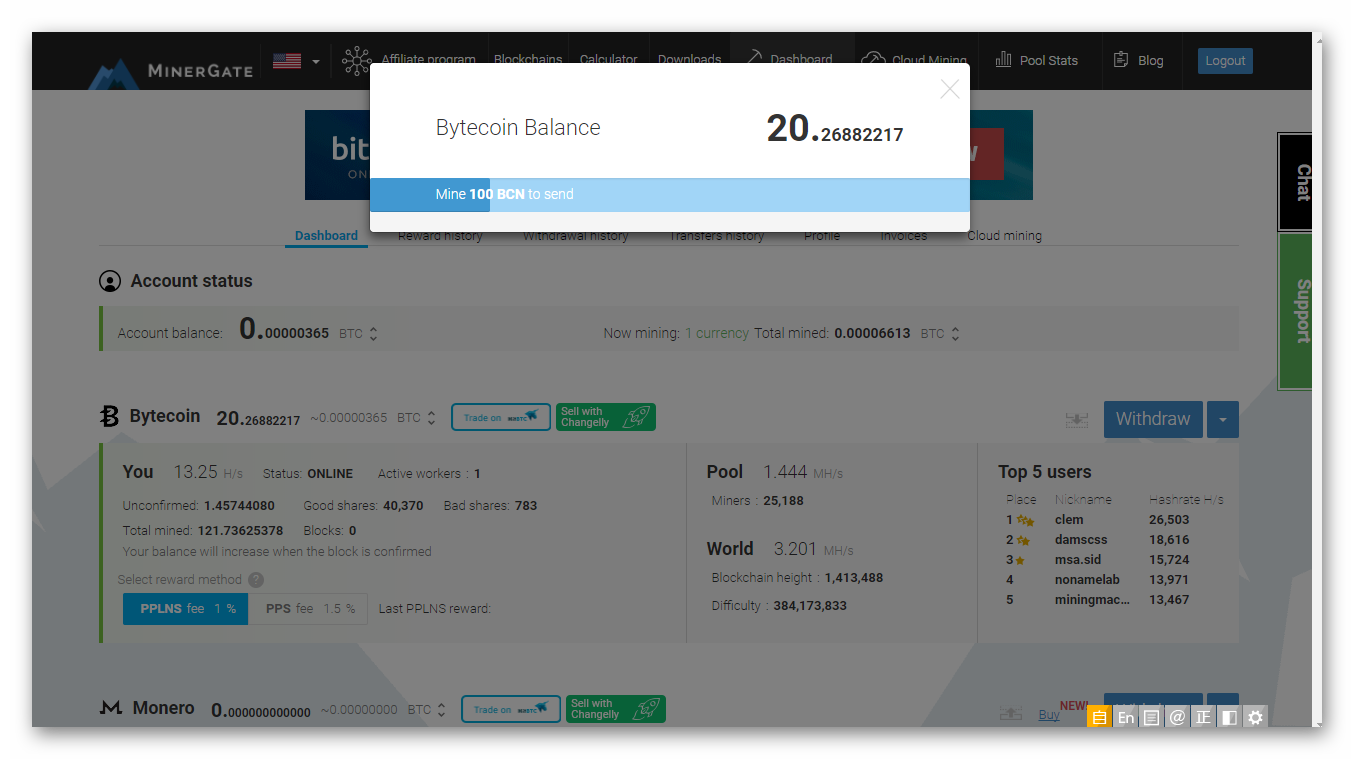Click the '1 currency' link
The image size is (1354, 759).
click(x=717, y=333)
